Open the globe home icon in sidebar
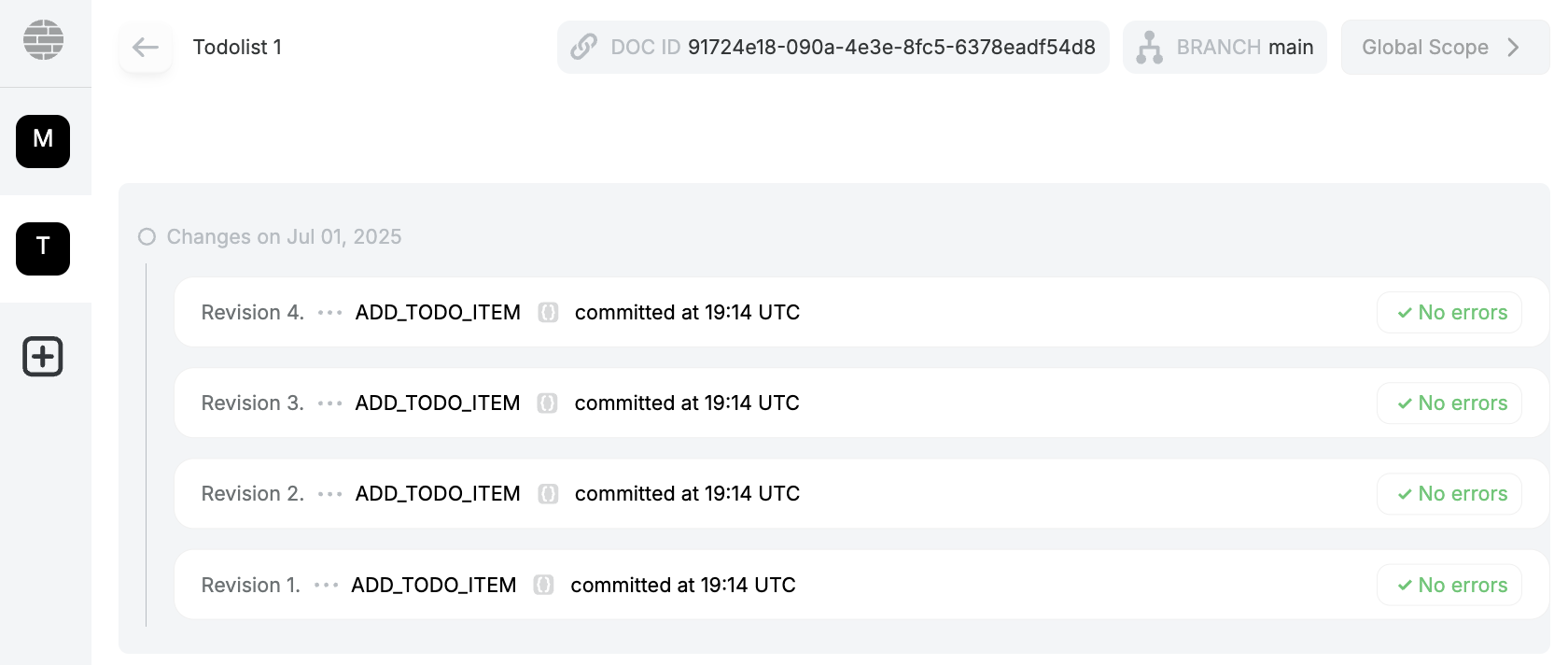The width and height of the screenshot is (1568, 665). pyautogui.click(x=43, y=40)
